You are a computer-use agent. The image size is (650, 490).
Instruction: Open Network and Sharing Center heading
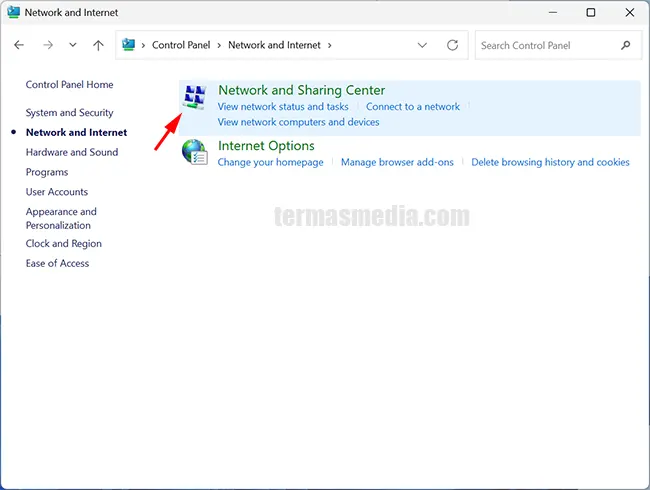[x=301, y=90]
